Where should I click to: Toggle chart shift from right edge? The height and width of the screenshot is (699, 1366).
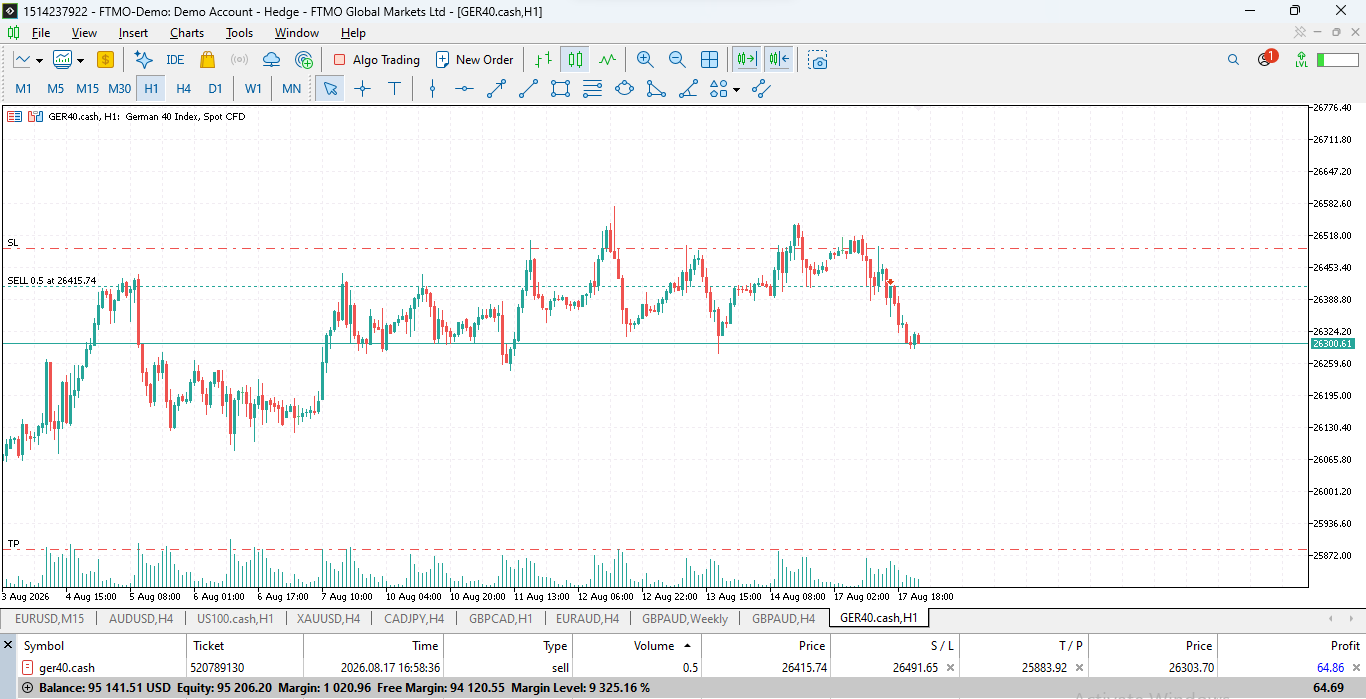779,60
